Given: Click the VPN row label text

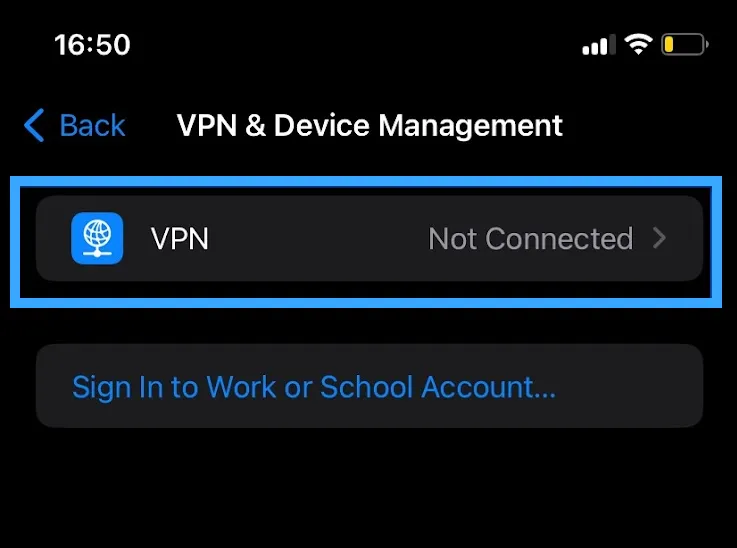Looking at the screenshot, I should (x=180, y=239).
